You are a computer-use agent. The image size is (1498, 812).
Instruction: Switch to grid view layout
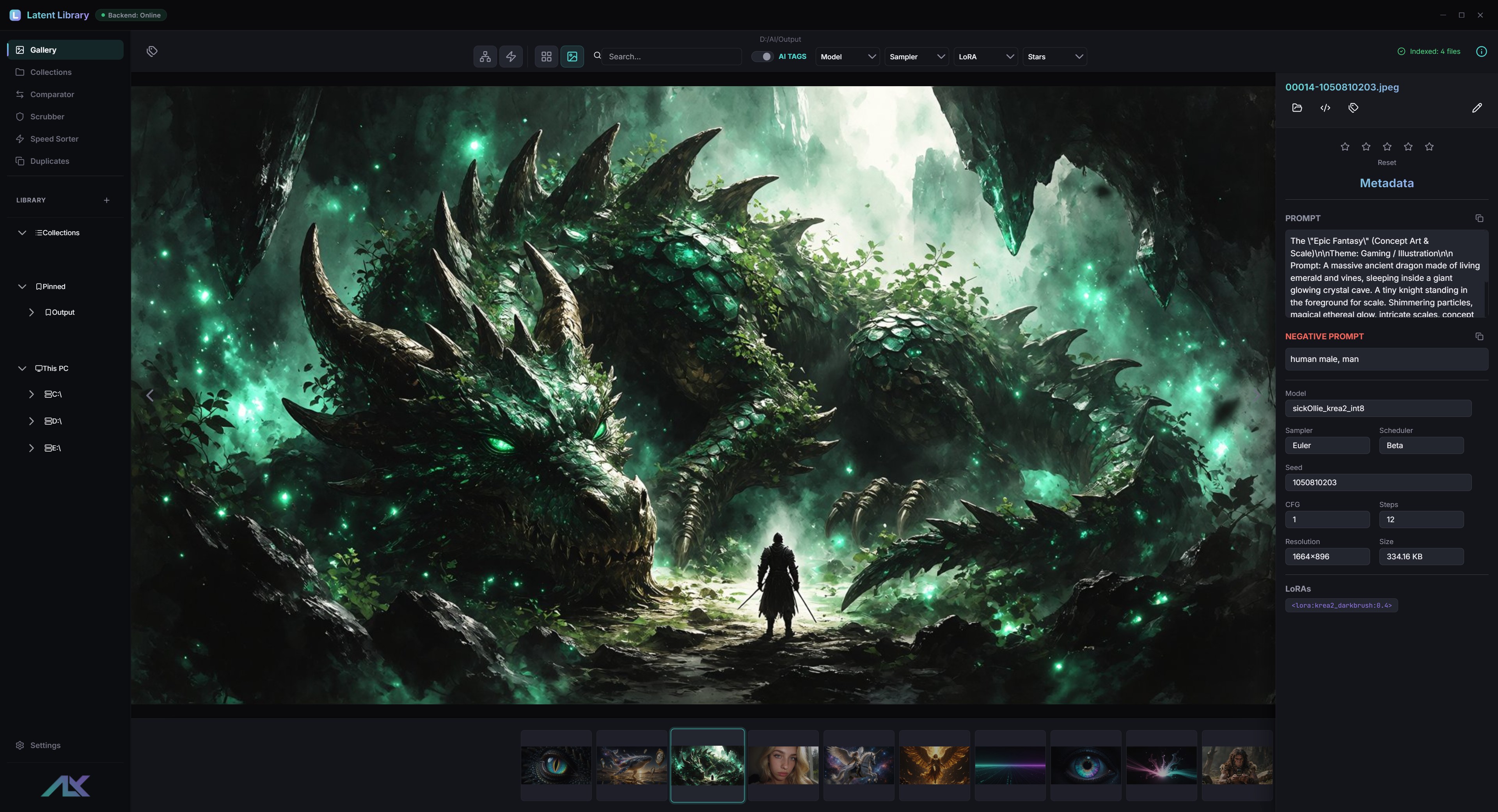(x=546, y=57)
